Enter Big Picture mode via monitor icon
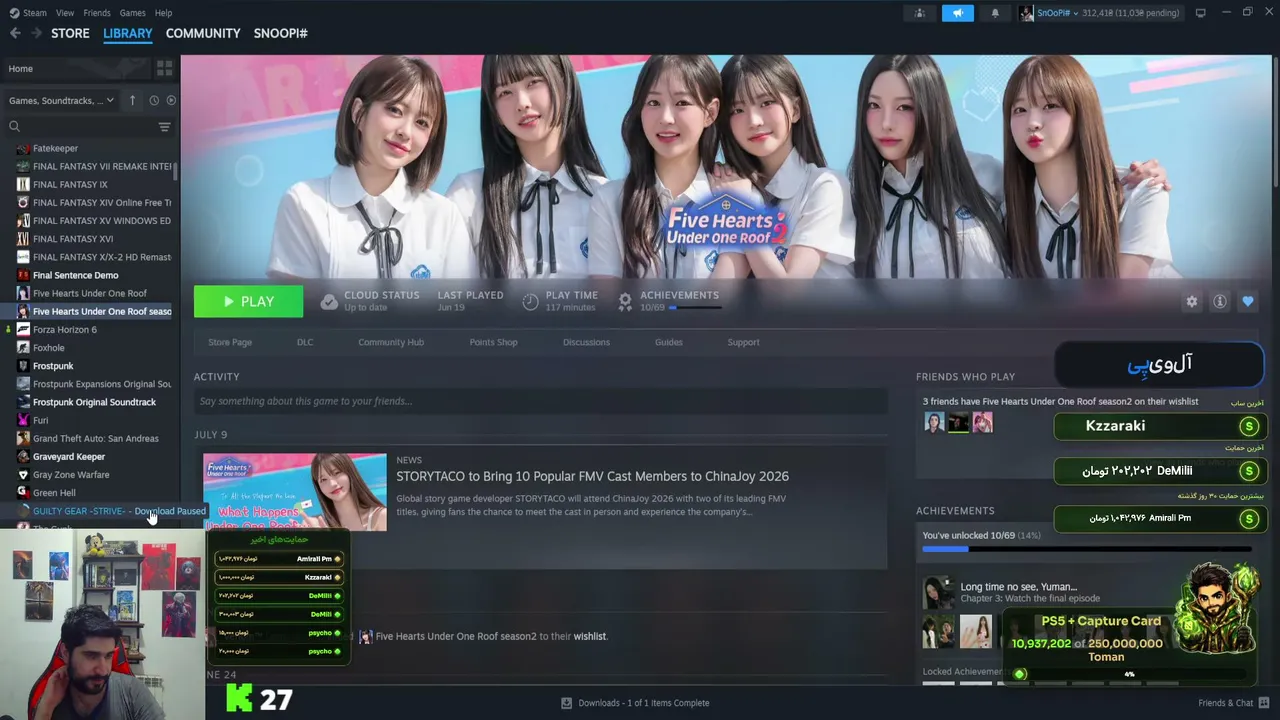This screenshot has width=1280, height=720. click(1200, 13)
